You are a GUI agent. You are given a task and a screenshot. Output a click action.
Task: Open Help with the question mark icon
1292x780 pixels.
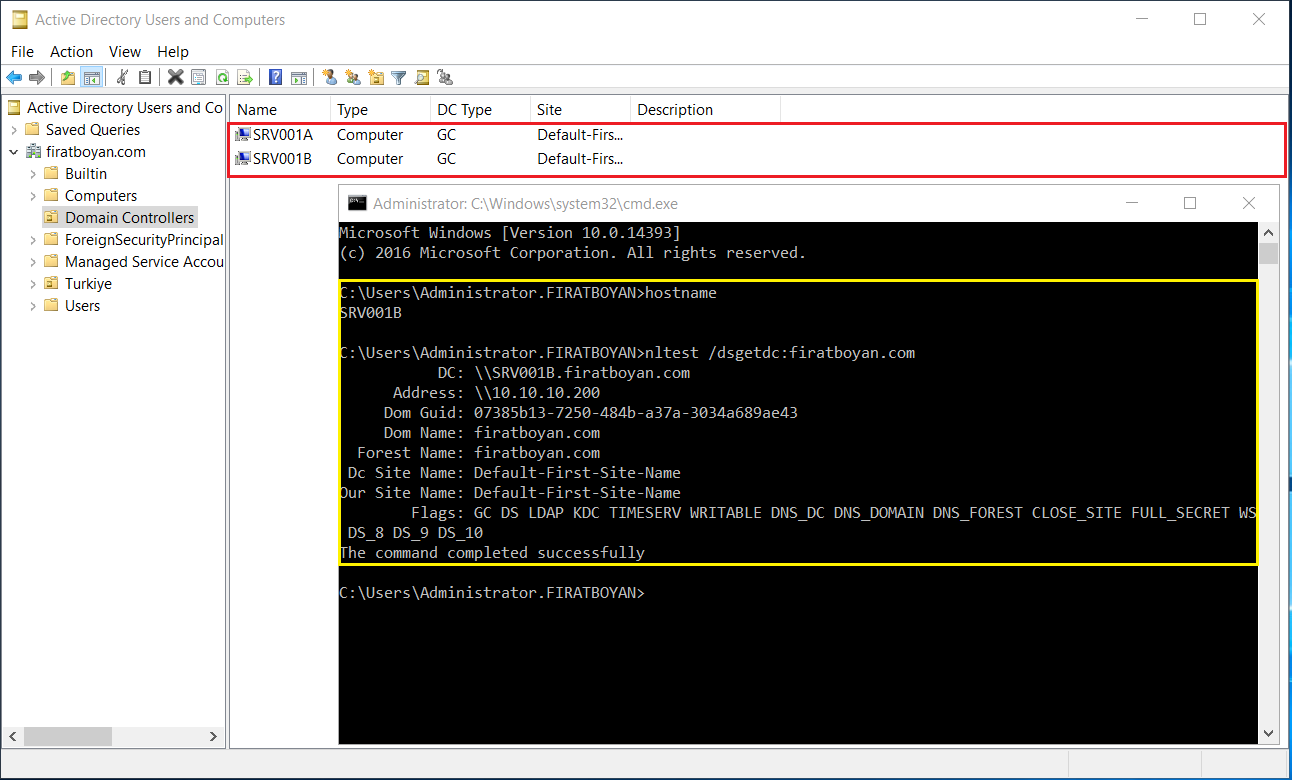coord(274,77)
